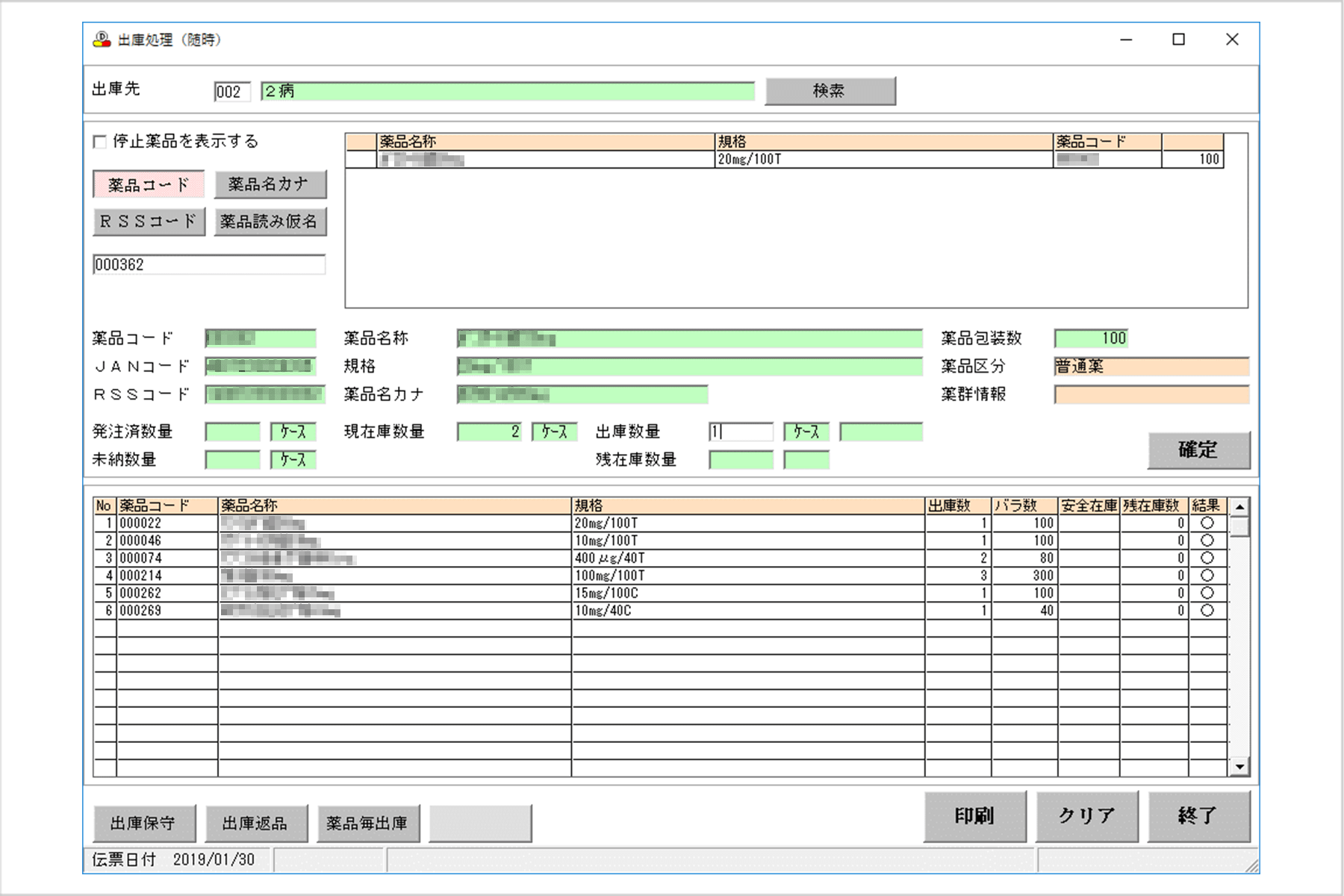
Task: Click the 残在庫数 column header
Action: point(1154,506)
